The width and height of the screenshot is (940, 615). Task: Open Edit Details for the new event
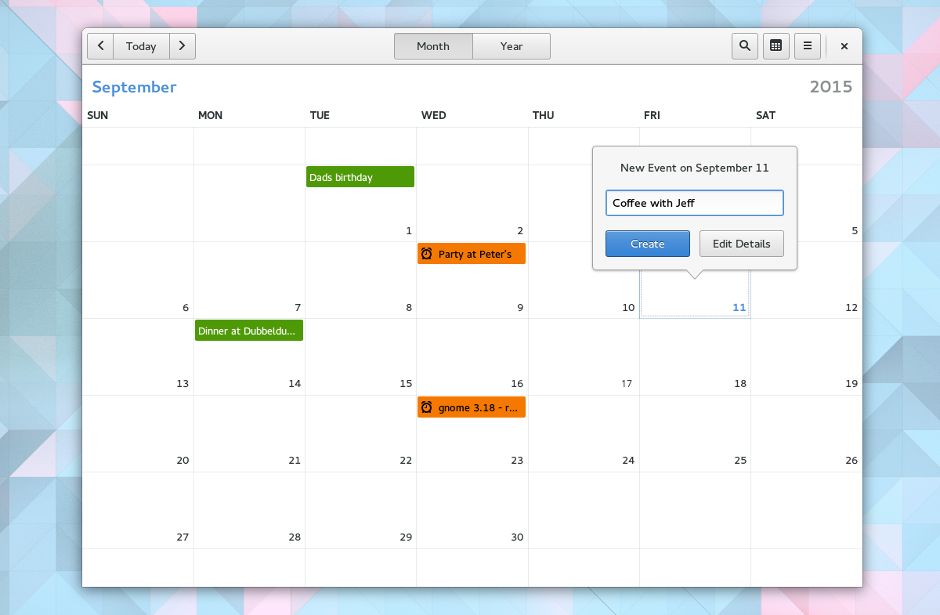click(741, 243)
